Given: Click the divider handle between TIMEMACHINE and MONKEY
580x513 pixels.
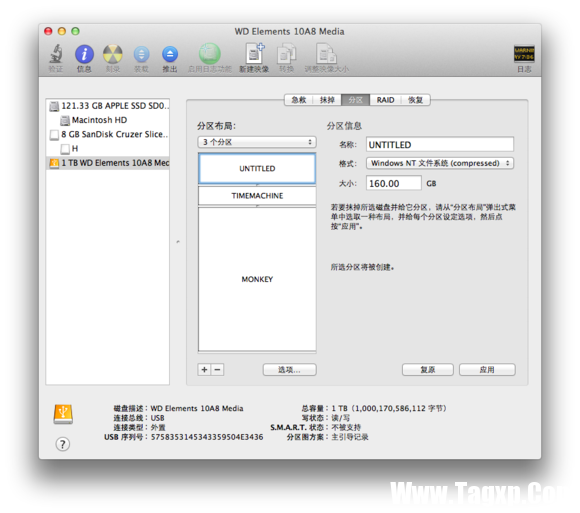Looking at the screenshot, I should [x=257, y=206].
